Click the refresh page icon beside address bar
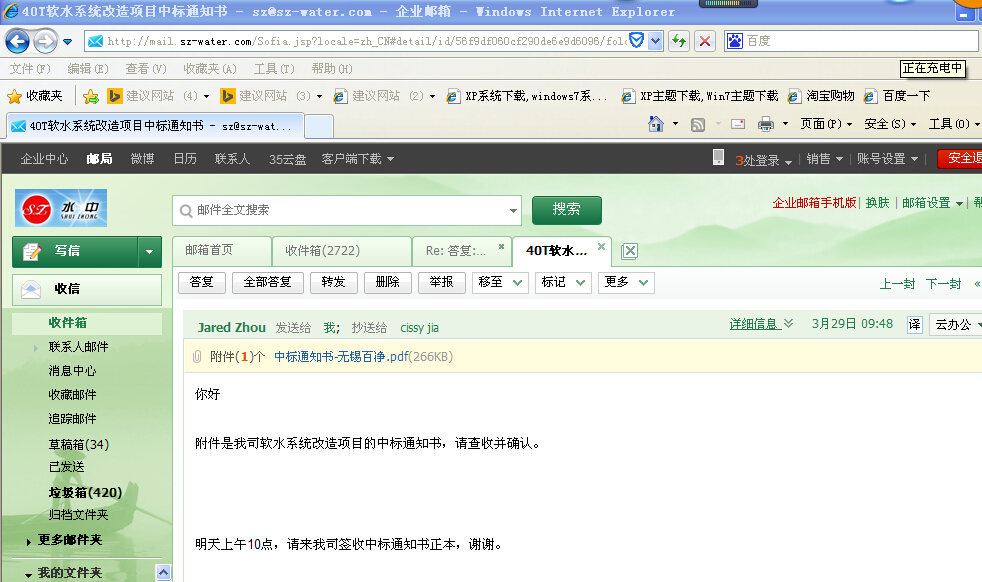982x582 pixels. (680, 41)
